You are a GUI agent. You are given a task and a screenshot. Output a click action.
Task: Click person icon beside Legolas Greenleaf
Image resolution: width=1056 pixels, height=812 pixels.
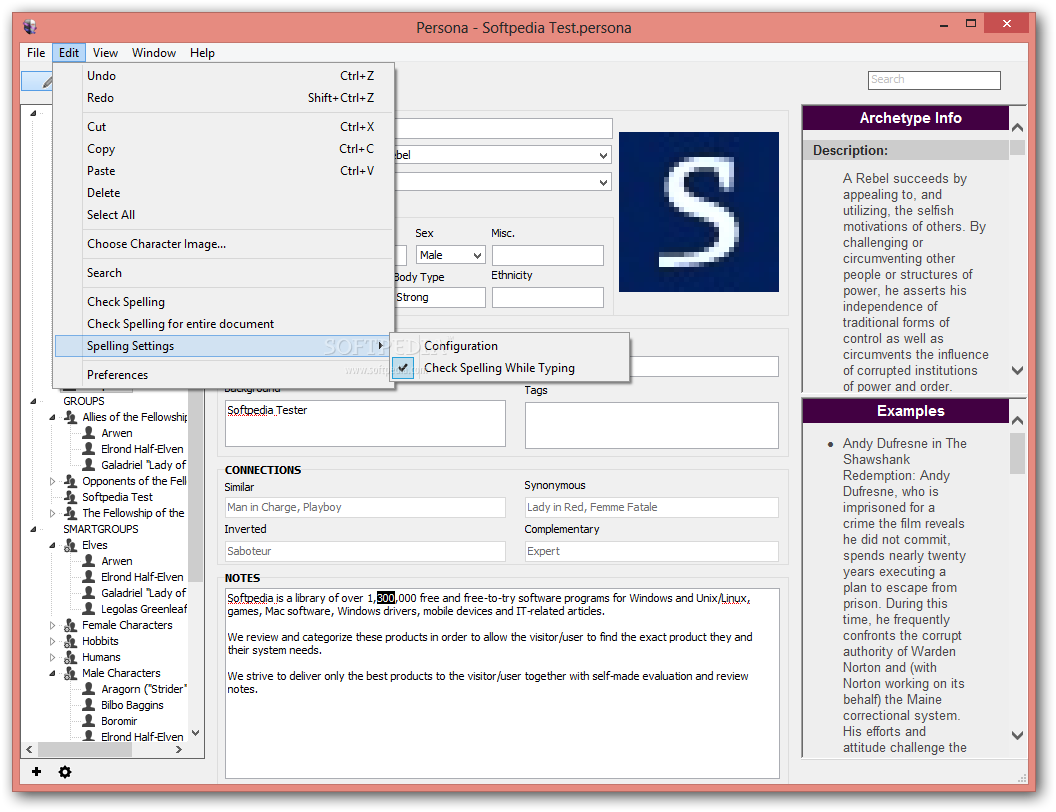[88, 609]
